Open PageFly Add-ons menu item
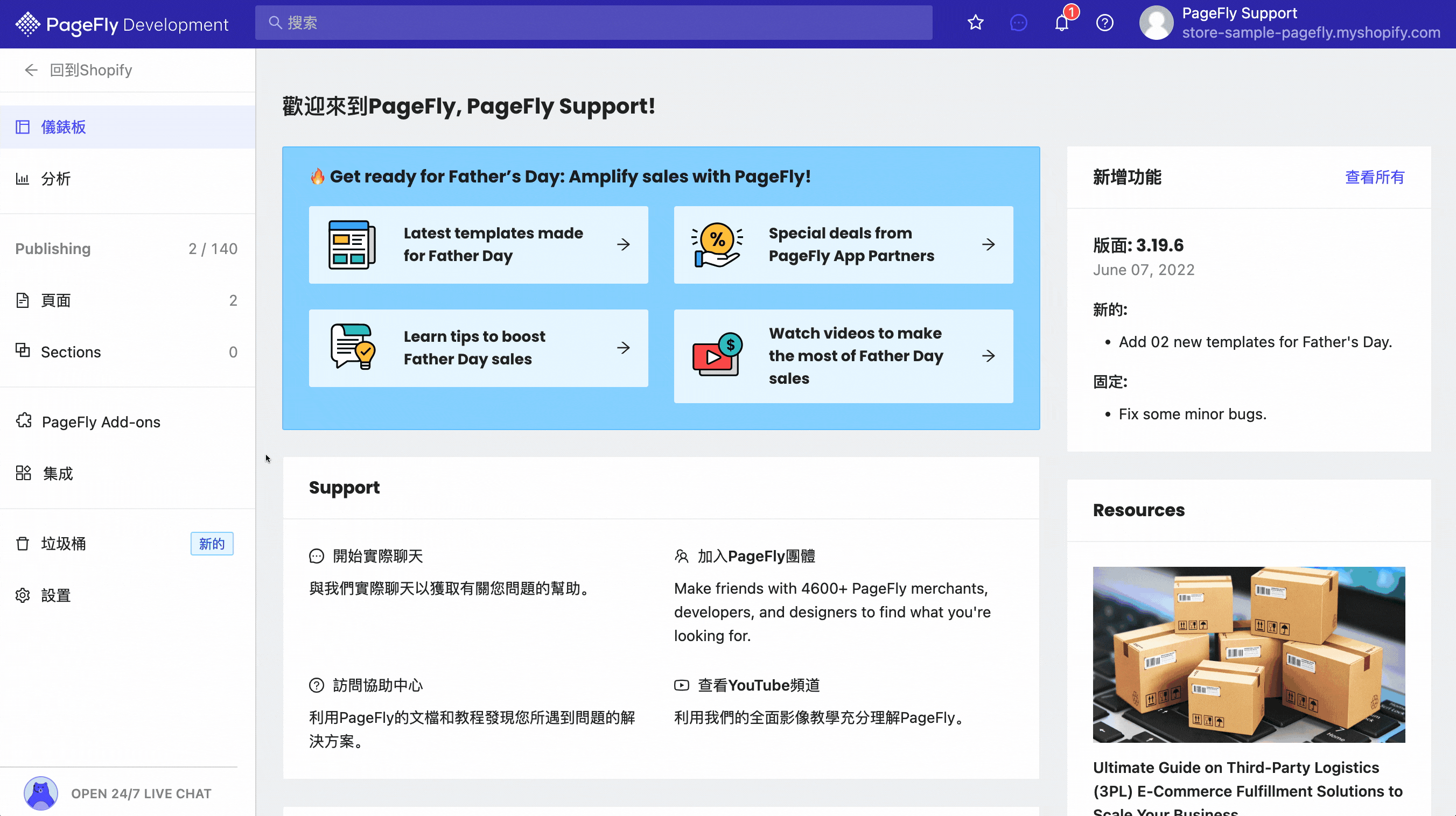 tap(128, 421)
